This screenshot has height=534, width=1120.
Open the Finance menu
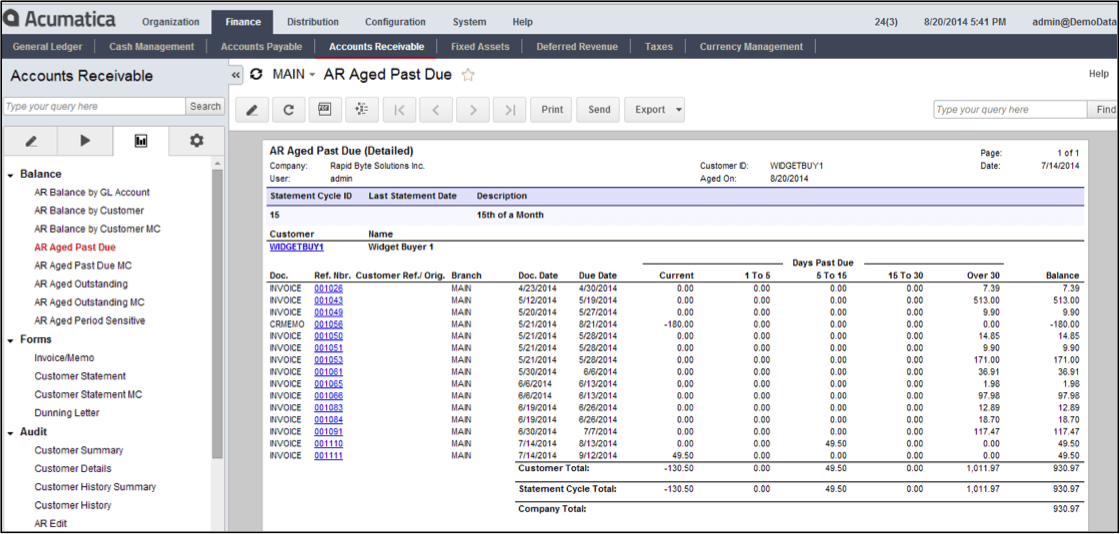pyautogui.click(x=243, y=22)
